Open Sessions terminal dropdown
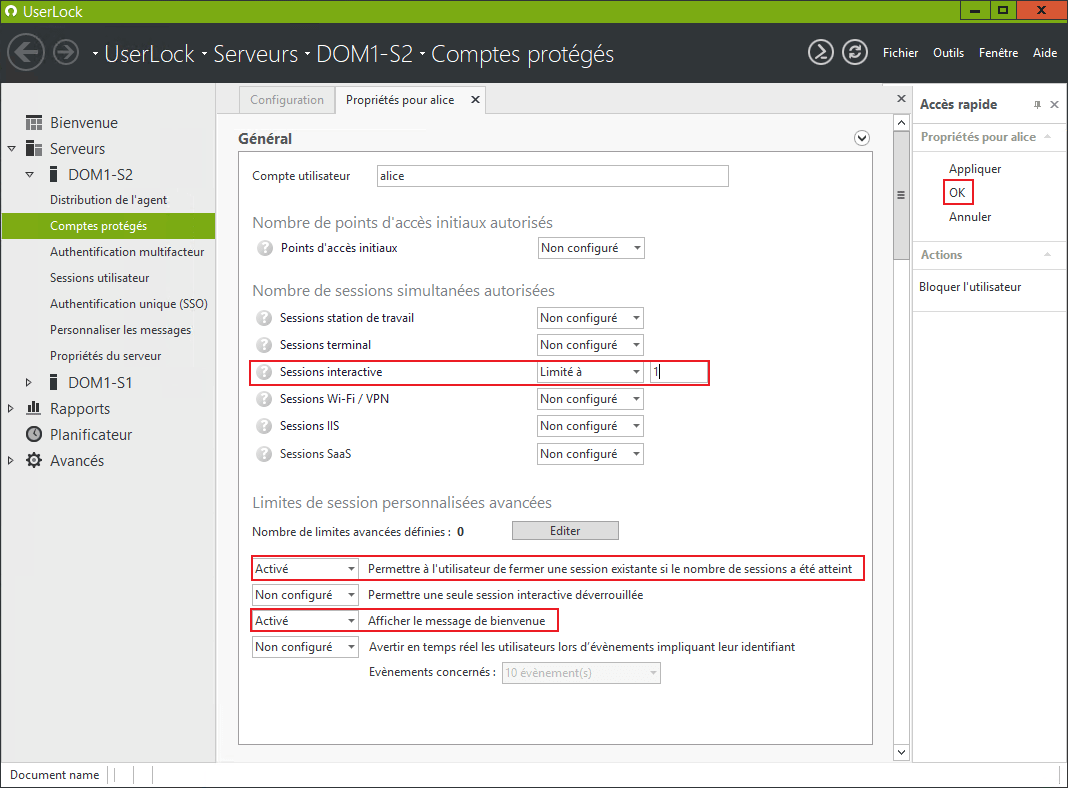This screenshot has width=1068, height=788. click(590, 345)
